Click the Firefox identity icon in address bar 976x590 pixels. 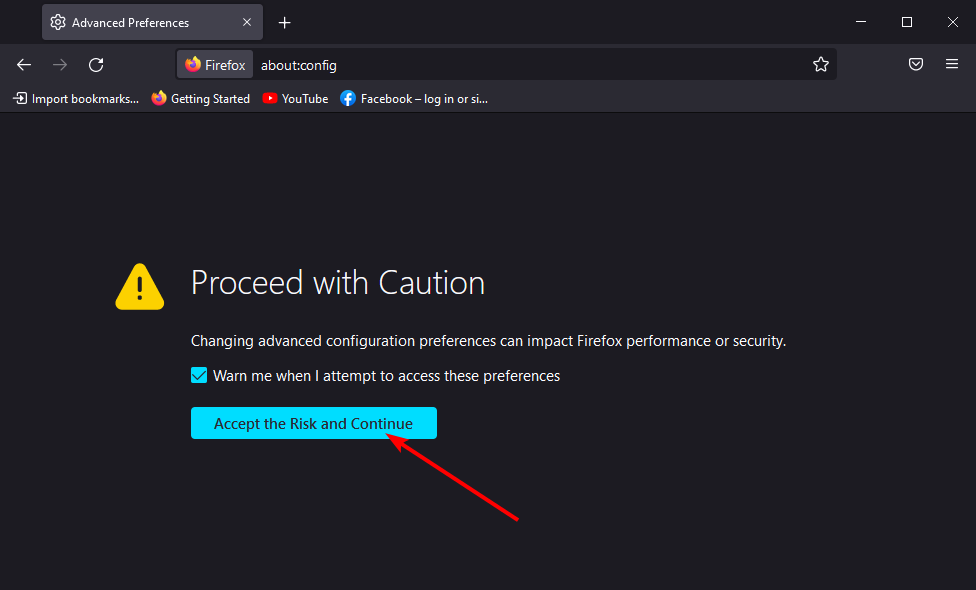tap(215, 65)
